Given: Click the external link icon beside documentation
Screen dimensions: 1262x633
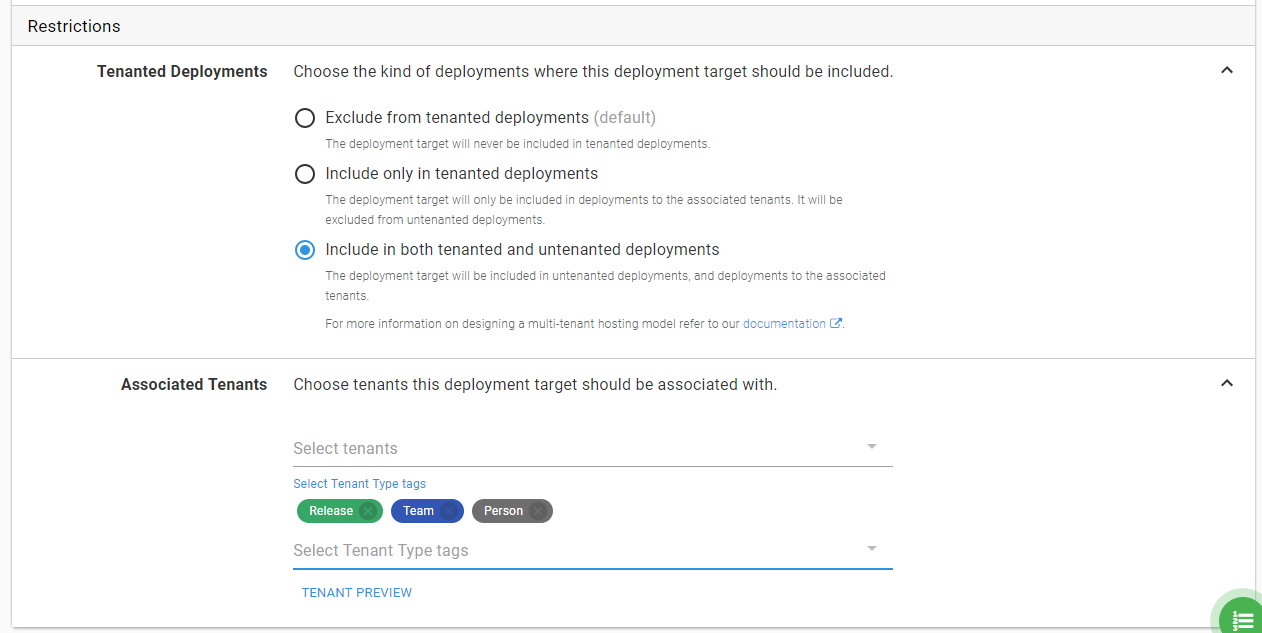Looking at the screenshot, I should (836, 323).
